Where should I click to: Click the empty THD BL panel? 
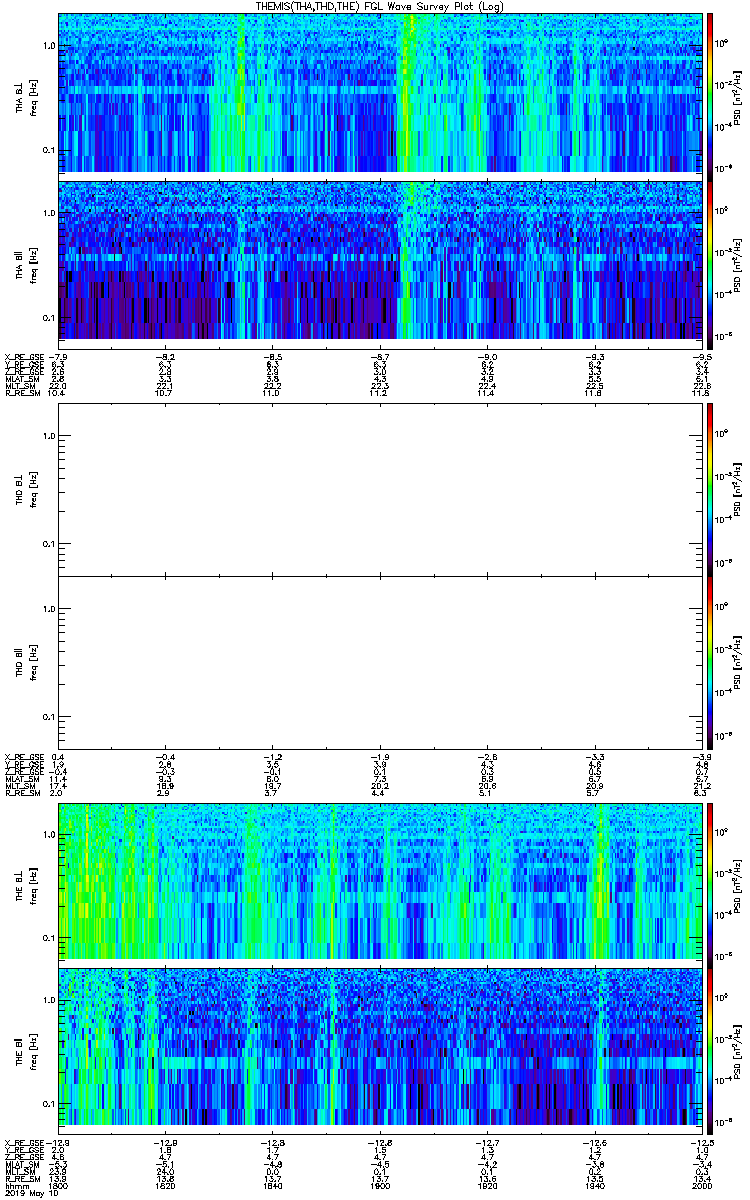coord(380,488)
